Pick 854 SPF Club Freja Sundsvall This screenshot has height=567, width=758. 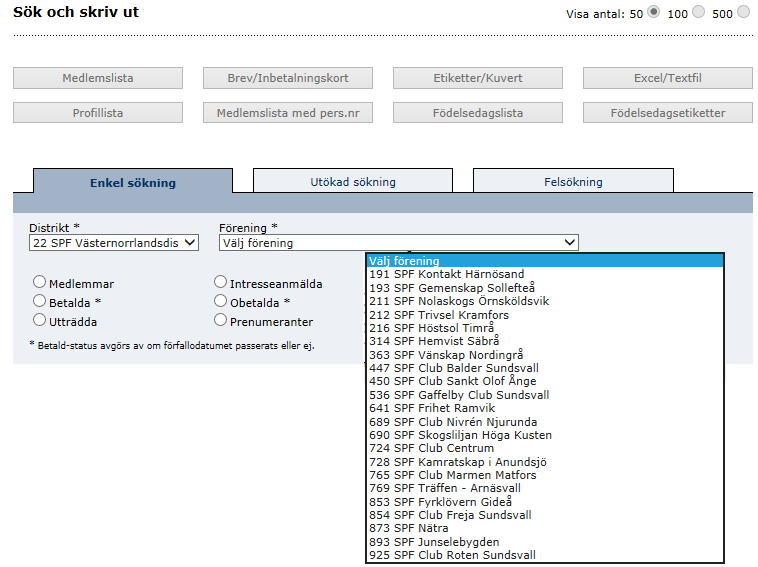pyautogui.click(x=545, y=515)
